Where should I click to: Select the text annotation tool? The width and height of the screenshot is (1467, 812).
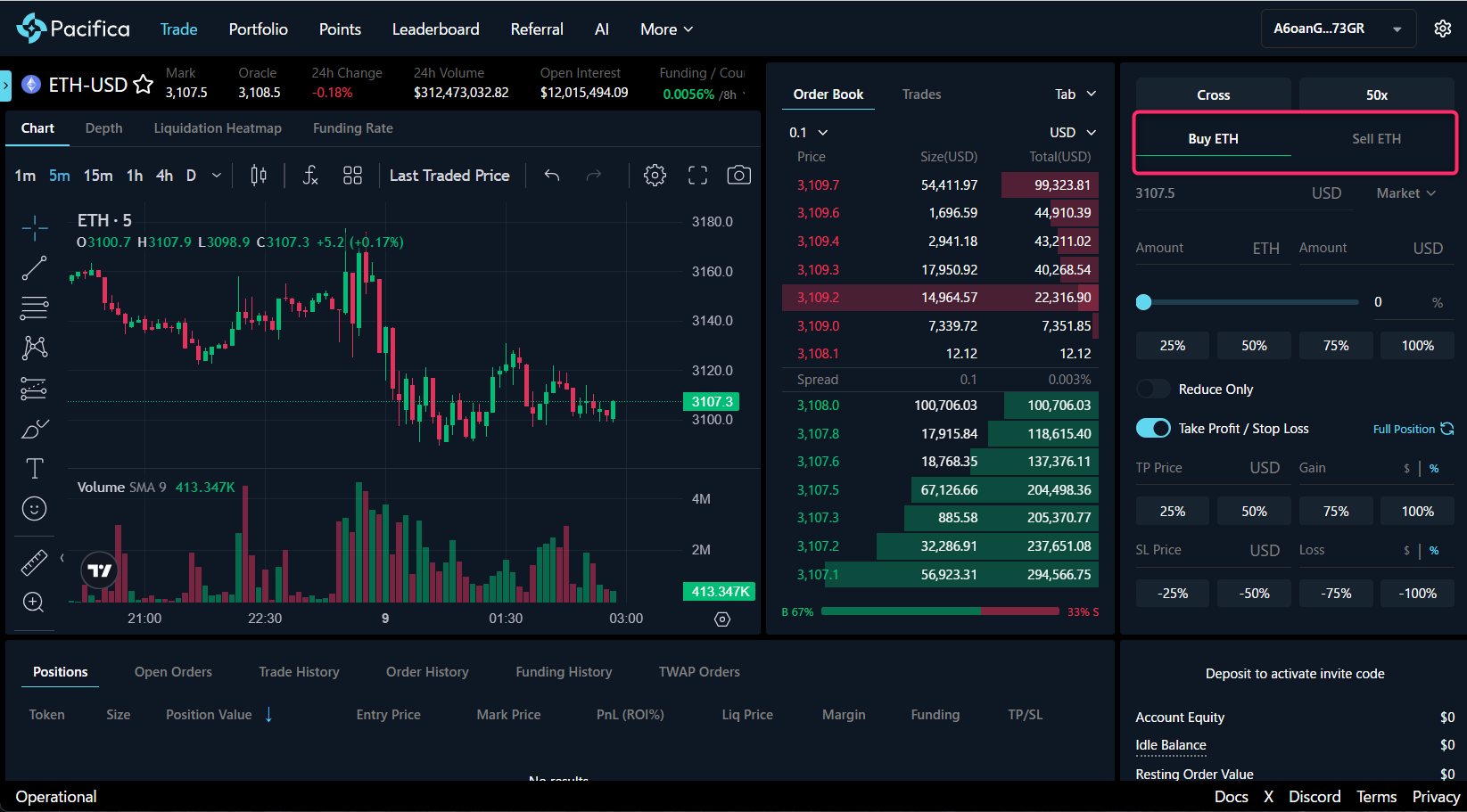pos(34,468)
